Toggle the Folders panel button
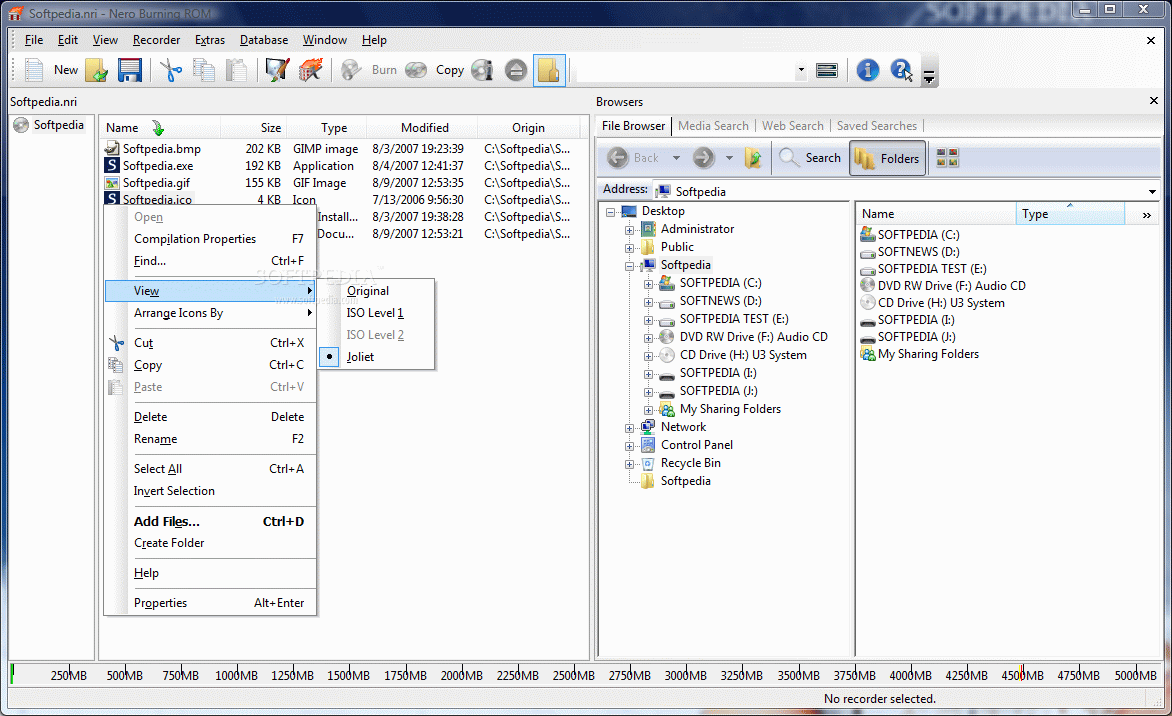1172x716 pixels. (x=887, y=157)
